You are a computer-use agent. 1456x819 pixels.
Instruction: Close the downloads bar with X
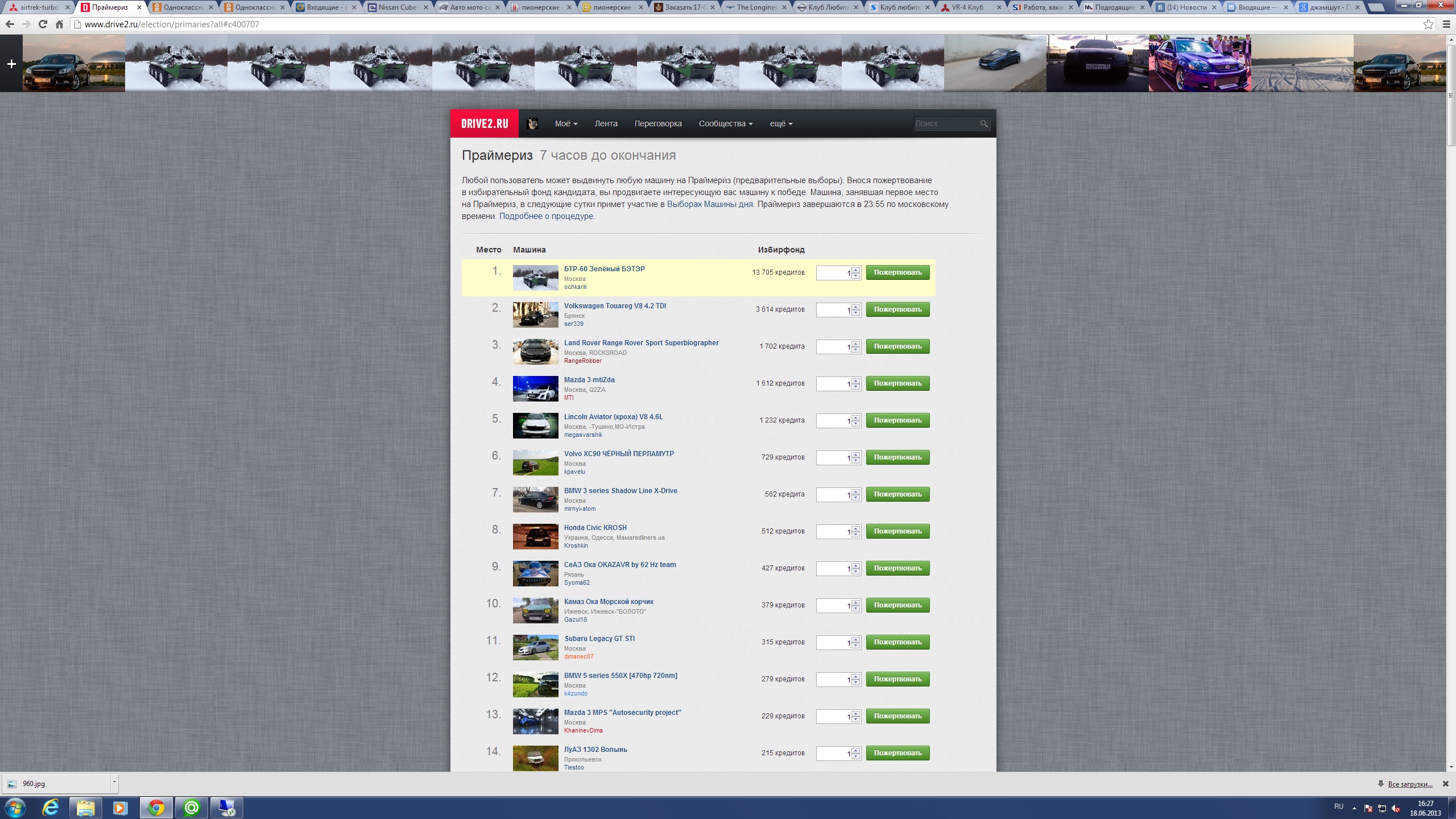1445,784
